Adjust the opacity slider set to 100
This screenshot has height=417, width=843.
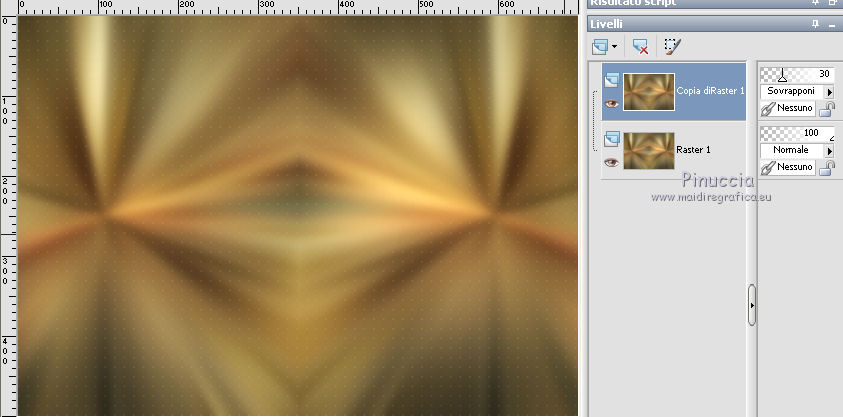click(797, 133)
